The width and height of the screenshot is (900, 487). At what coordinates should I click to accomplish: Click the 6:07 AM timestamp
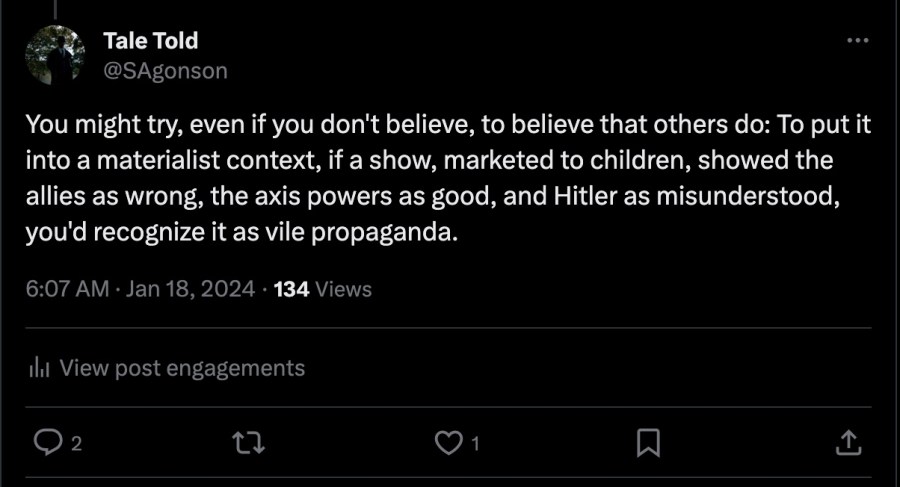[67, 289]
